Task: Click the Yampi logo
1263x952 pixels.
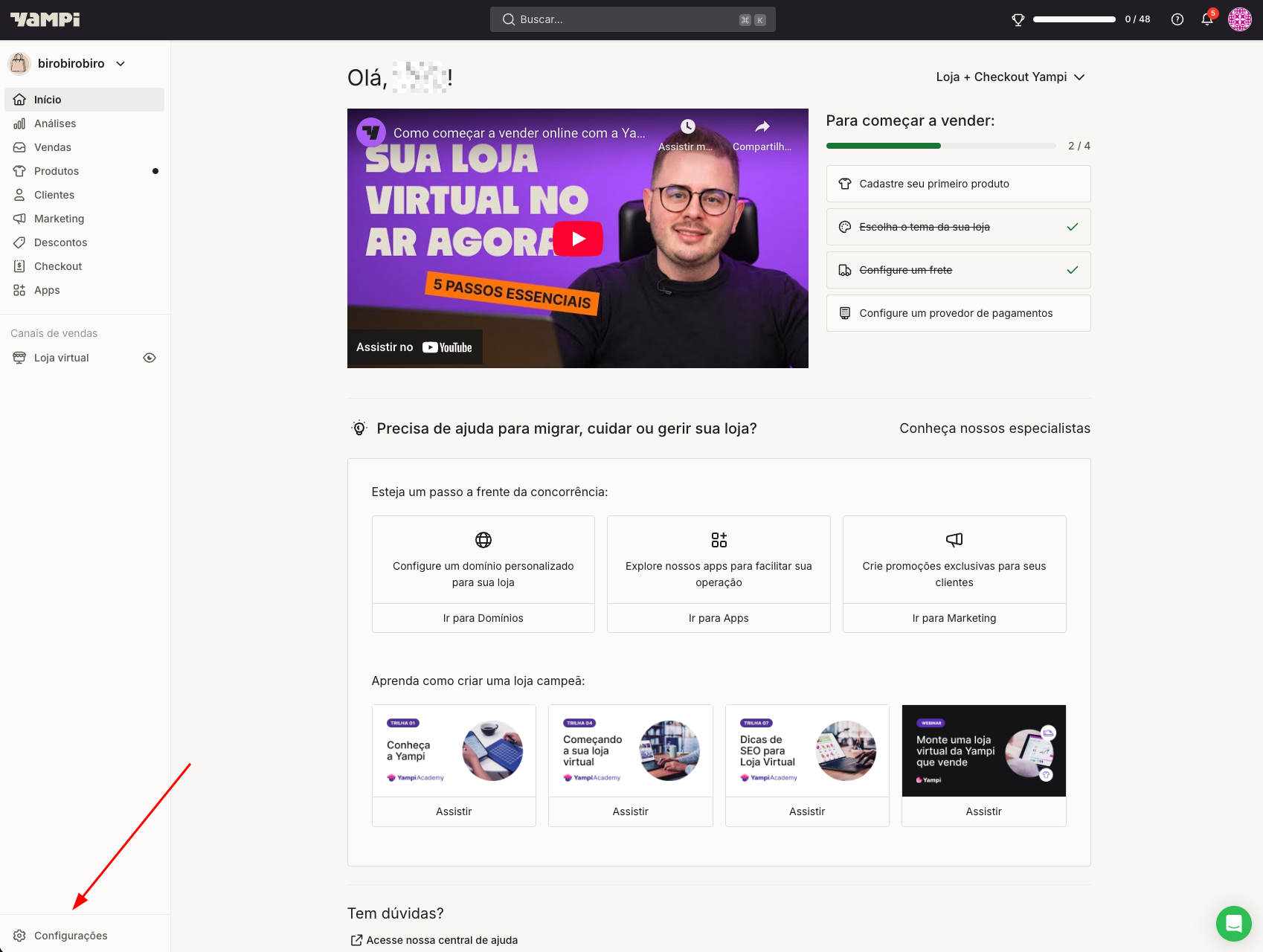Action: coord(45,19)
